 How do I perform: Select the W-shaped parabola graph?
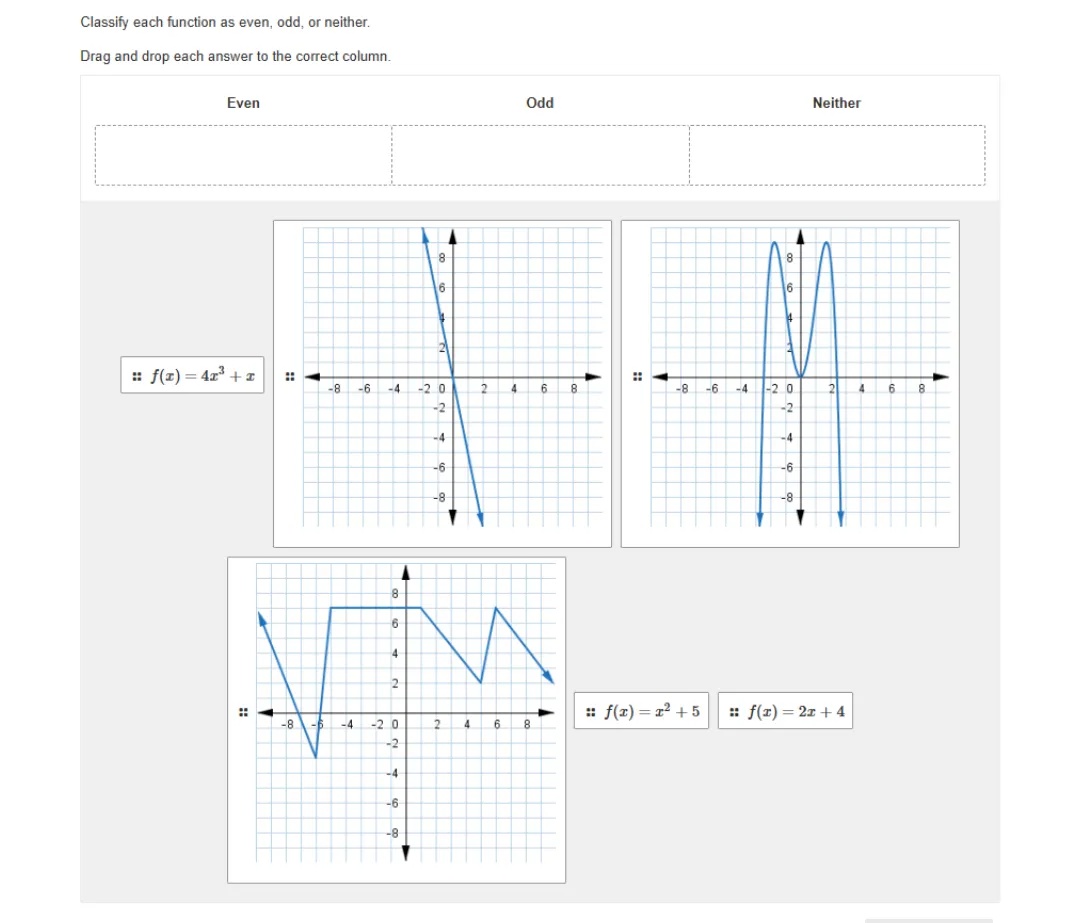coord(790,383)
